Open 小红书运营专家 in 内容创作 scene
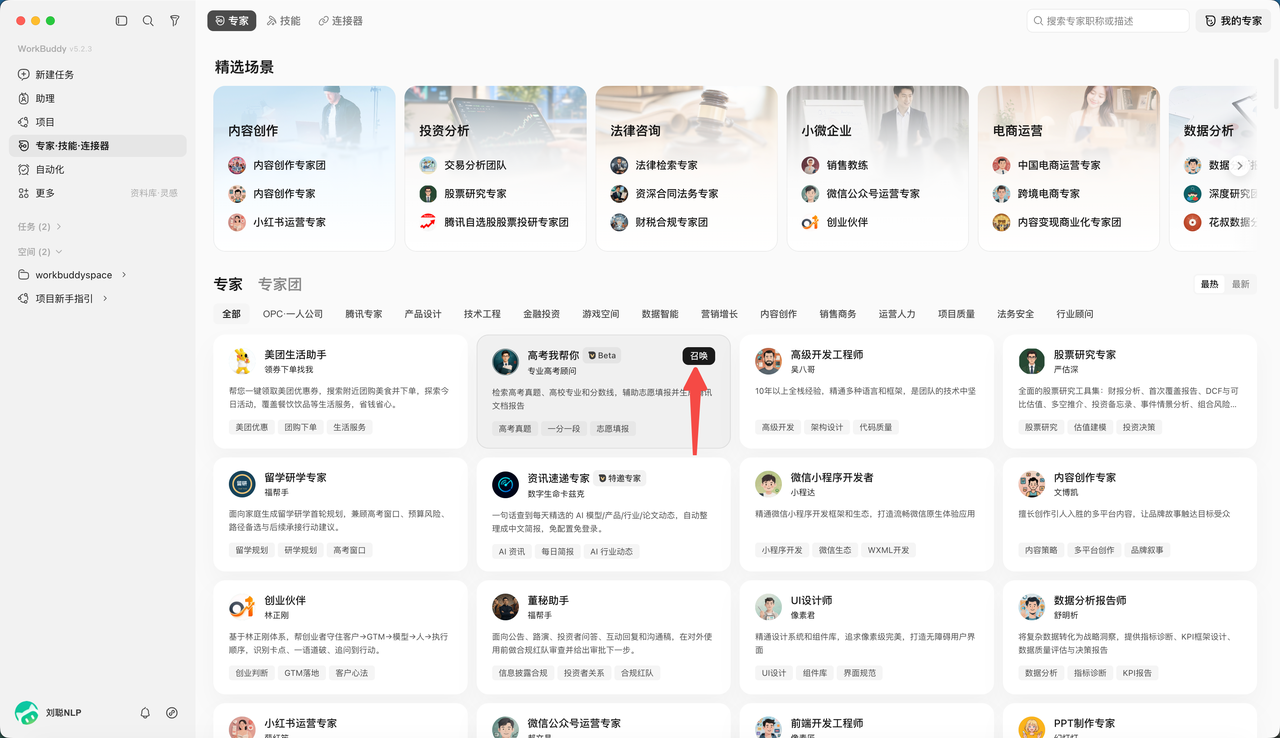This screenshot has height=738, width=1280. tap(289, 222)
